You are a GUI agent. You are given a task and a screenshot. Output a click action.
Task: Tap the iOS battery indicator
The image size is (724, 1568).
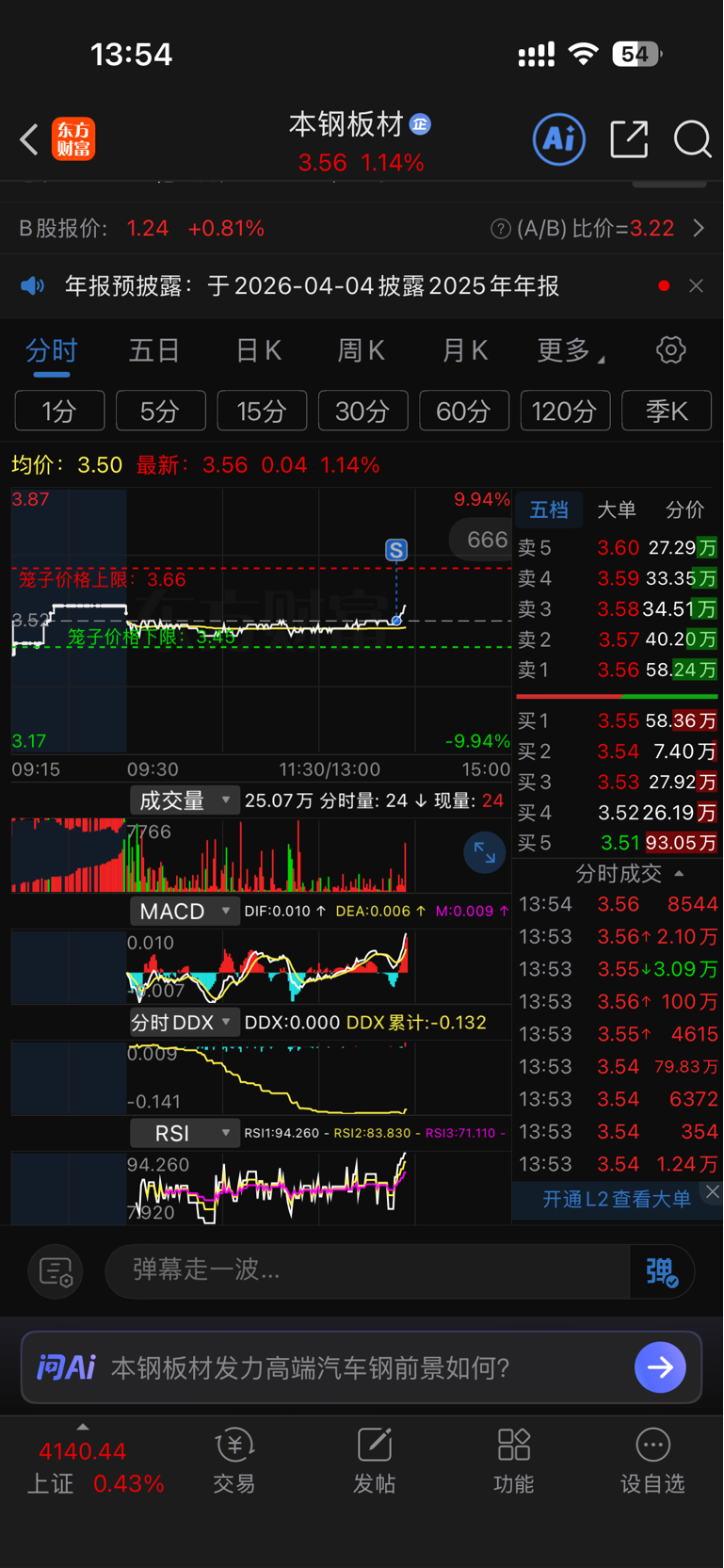point(637,54)
